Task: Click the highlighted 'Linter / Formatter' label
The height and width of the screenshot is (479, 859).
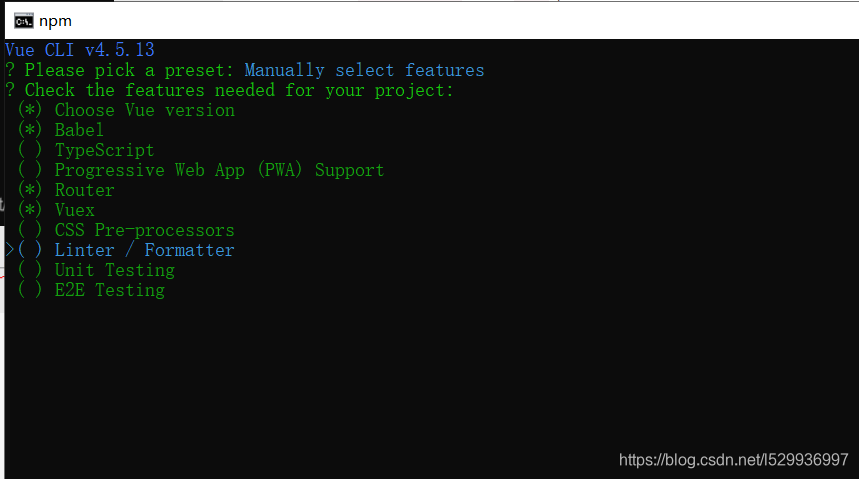Action: [145, 250]
